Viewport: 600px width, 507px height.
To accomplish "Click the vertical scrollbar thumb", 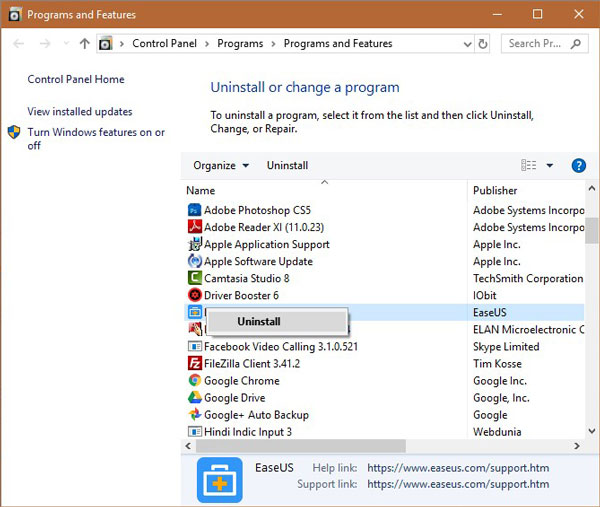I will tap(592, 230).
